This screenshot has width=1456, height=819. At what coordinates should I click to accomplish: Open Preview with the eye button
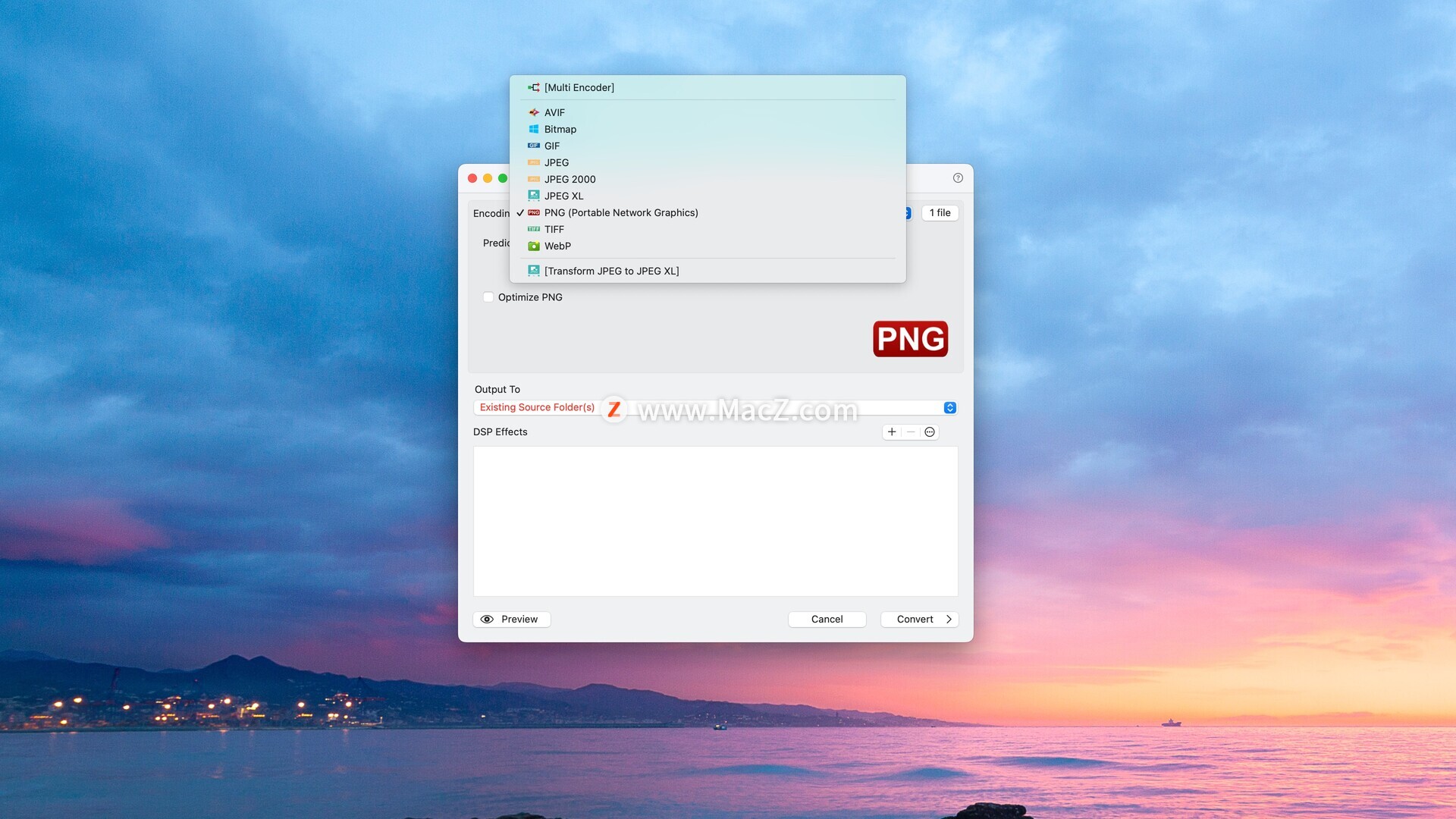(x=511, y=620)
